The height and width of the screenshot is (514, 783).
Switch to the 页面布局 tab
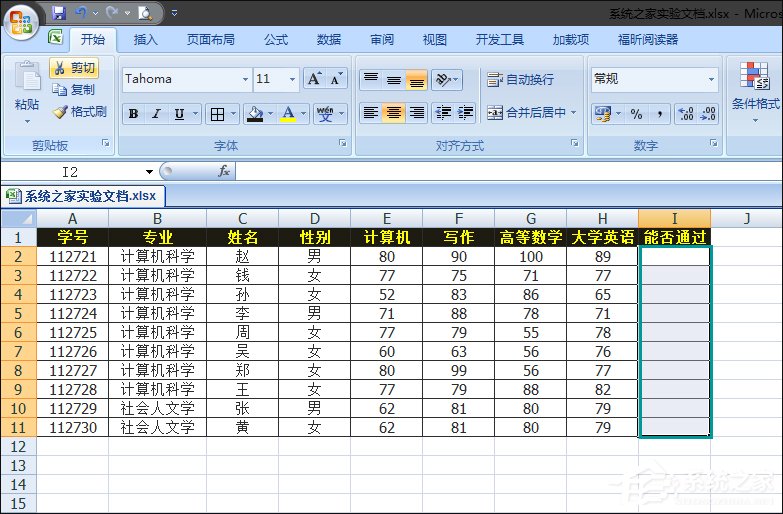coord(211,40)
